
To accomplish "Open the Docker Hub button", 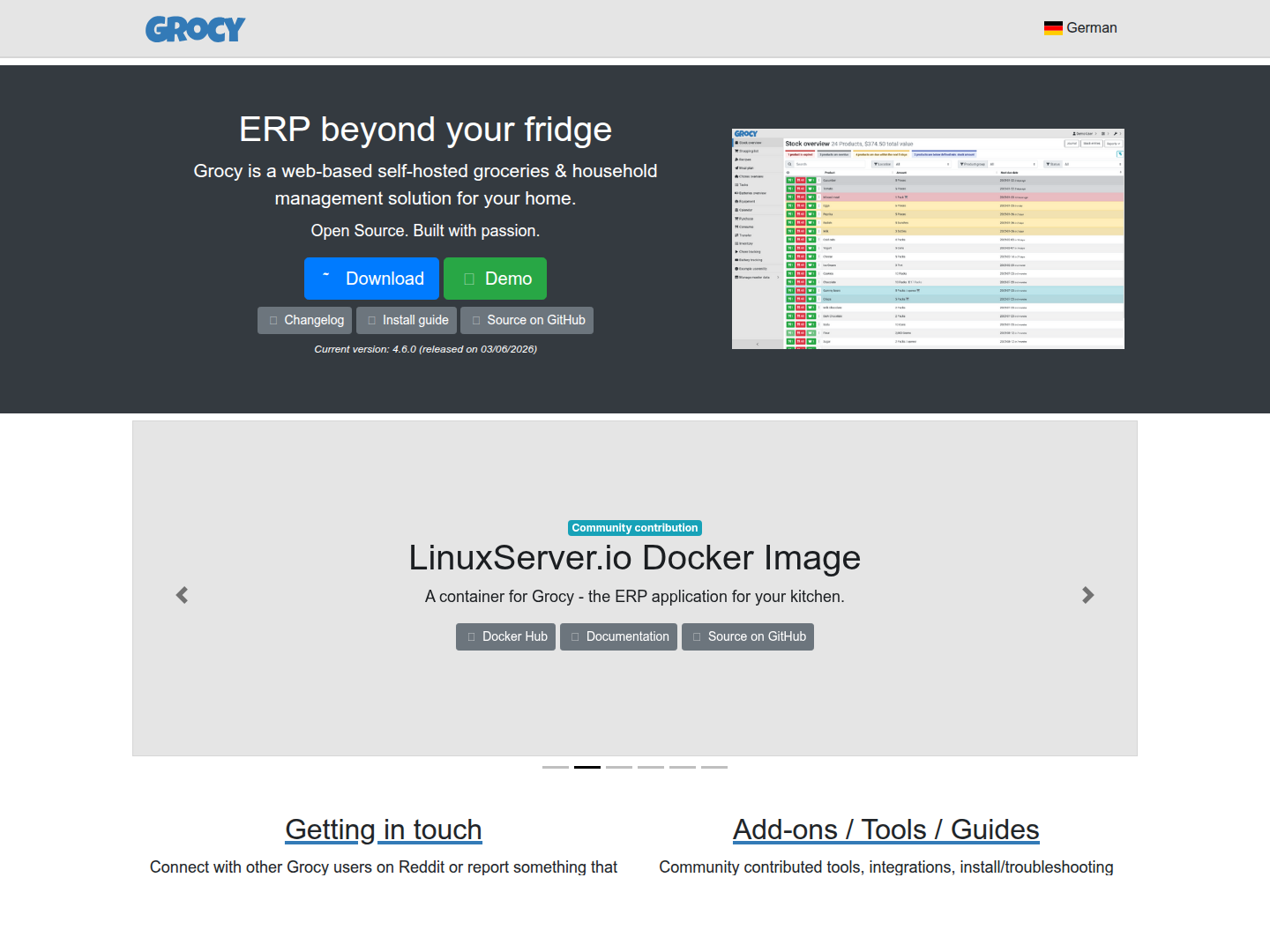I will (x=505, y=636).
